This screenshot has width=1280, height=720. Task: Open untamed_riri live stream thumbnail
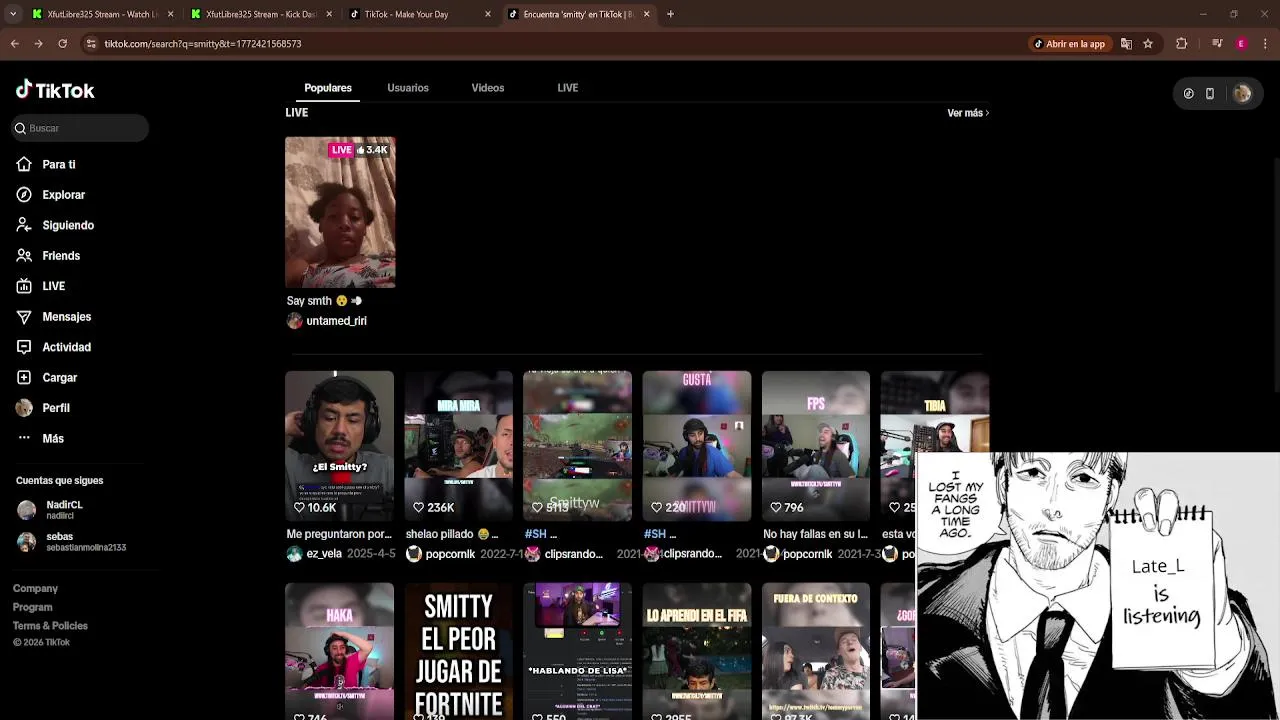coord(340,212)
